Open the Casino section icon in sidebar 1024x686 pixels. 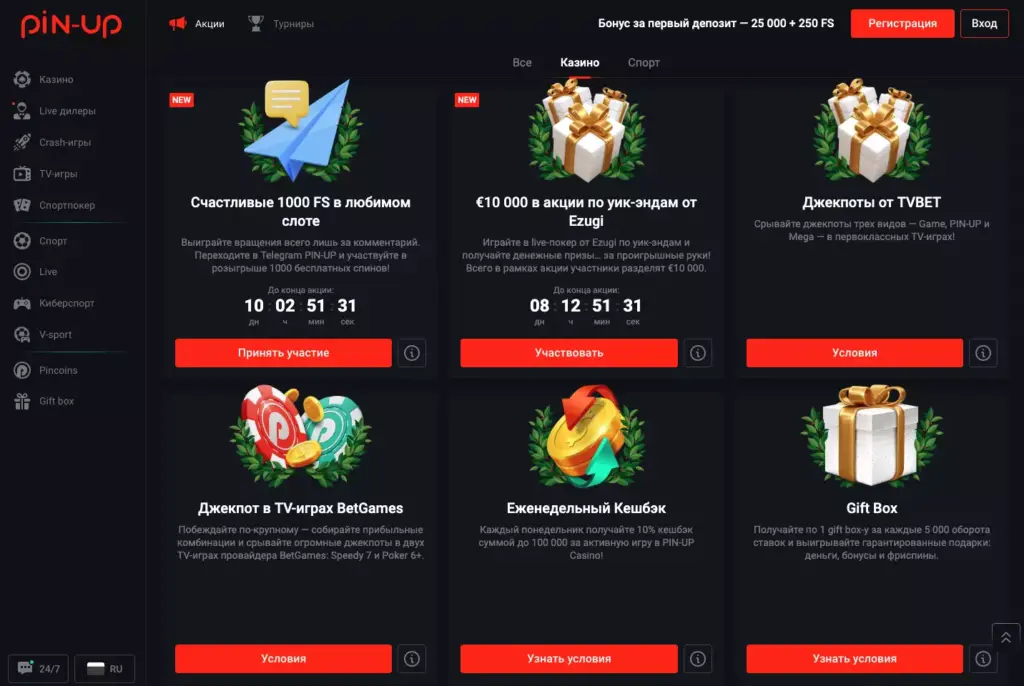(22, 79)
